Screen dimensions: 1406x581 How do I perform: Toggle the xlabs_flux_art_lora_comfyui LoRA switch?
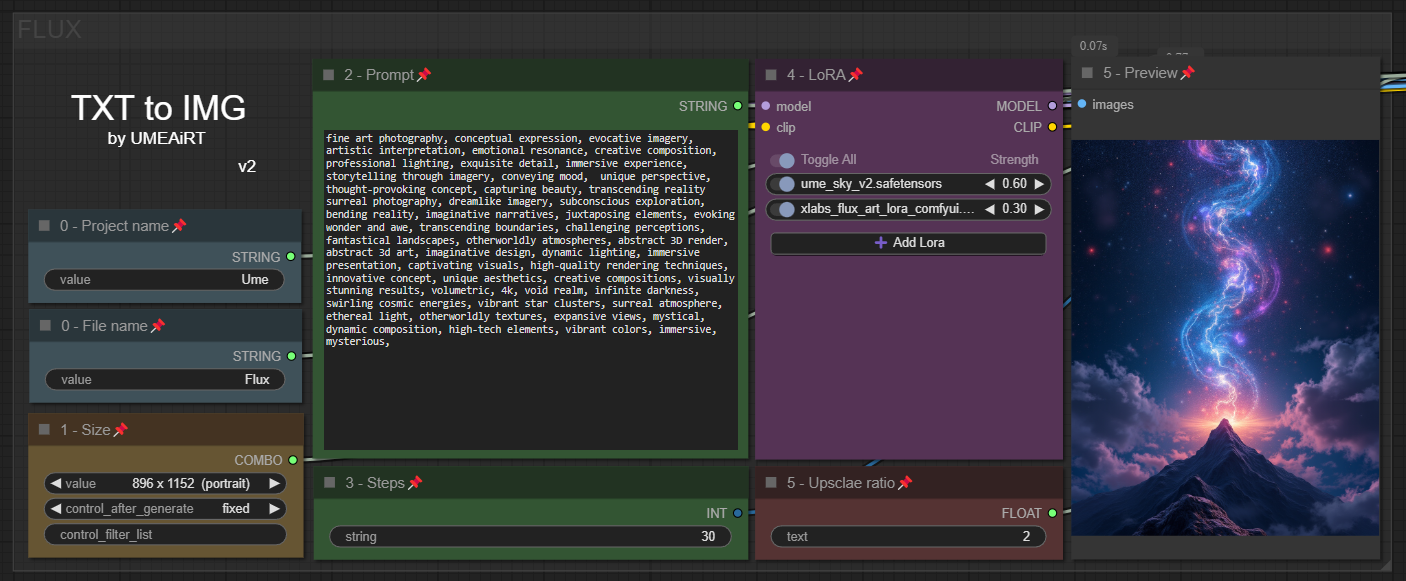tap(783, 209)
